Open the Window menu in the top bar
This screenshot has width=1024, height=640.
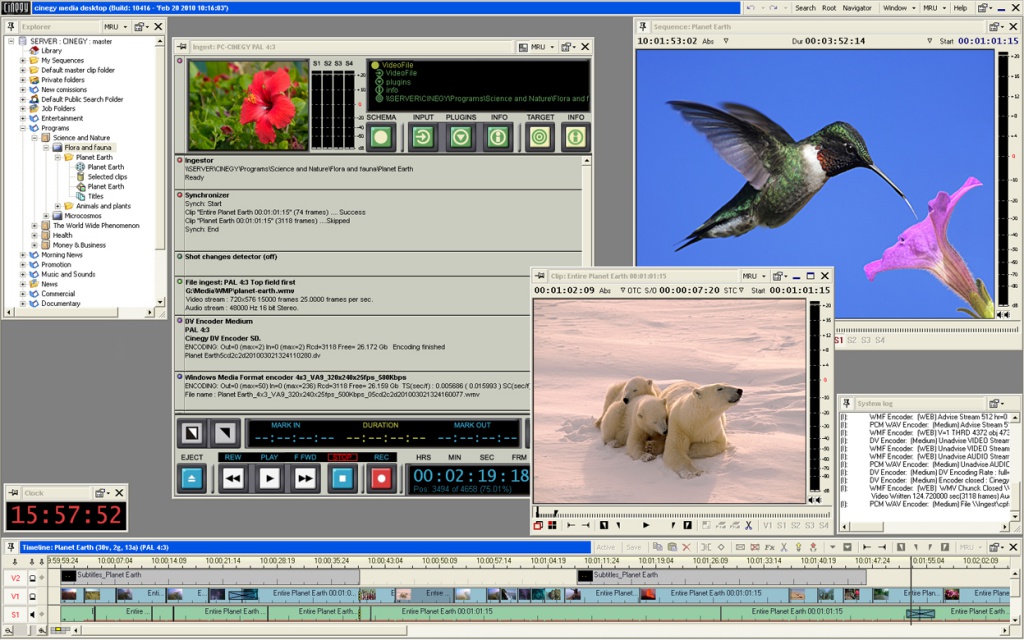tap(899, 8)
